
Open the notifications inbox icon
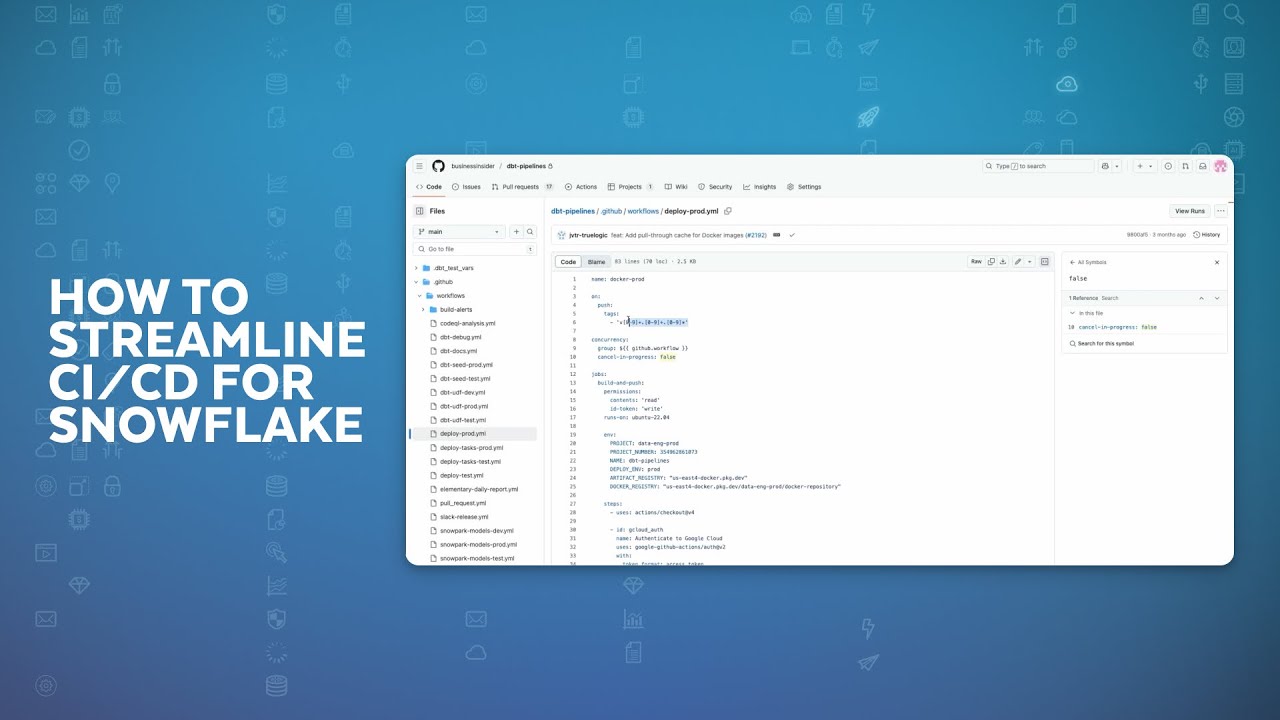point(1203,166)
